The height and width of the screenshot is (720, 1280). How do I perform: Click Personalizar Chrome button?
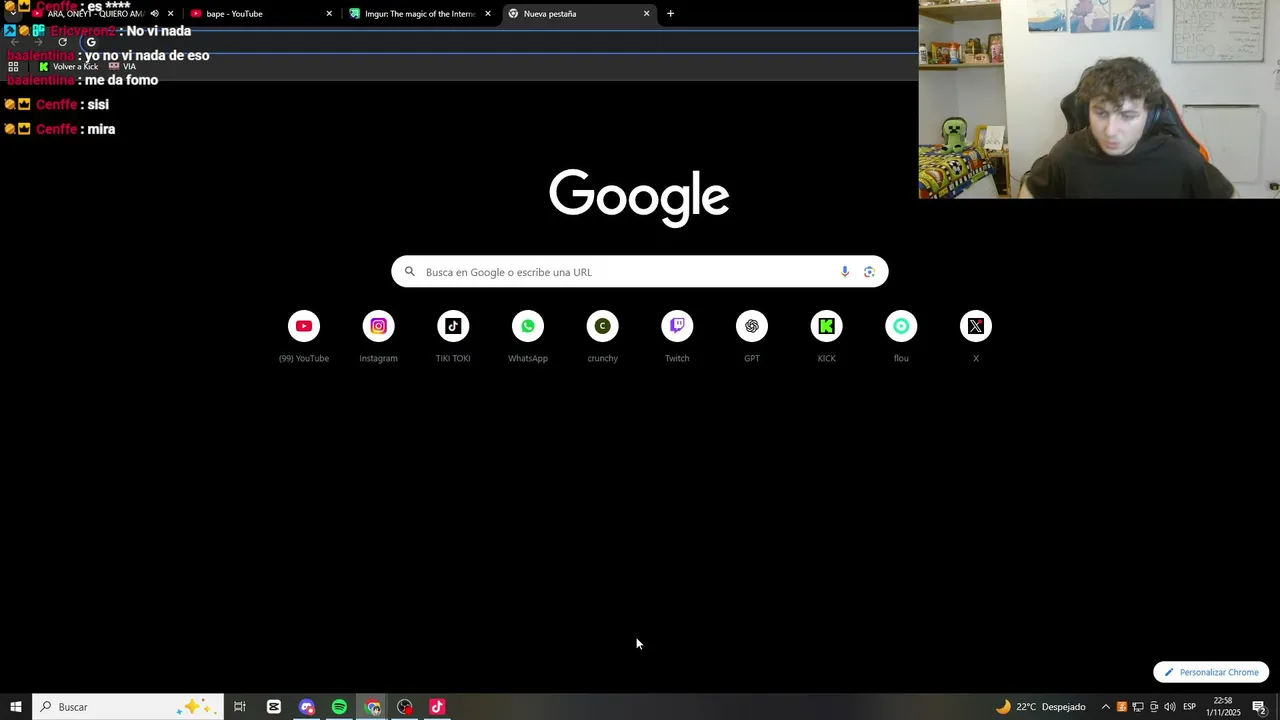1211,672
